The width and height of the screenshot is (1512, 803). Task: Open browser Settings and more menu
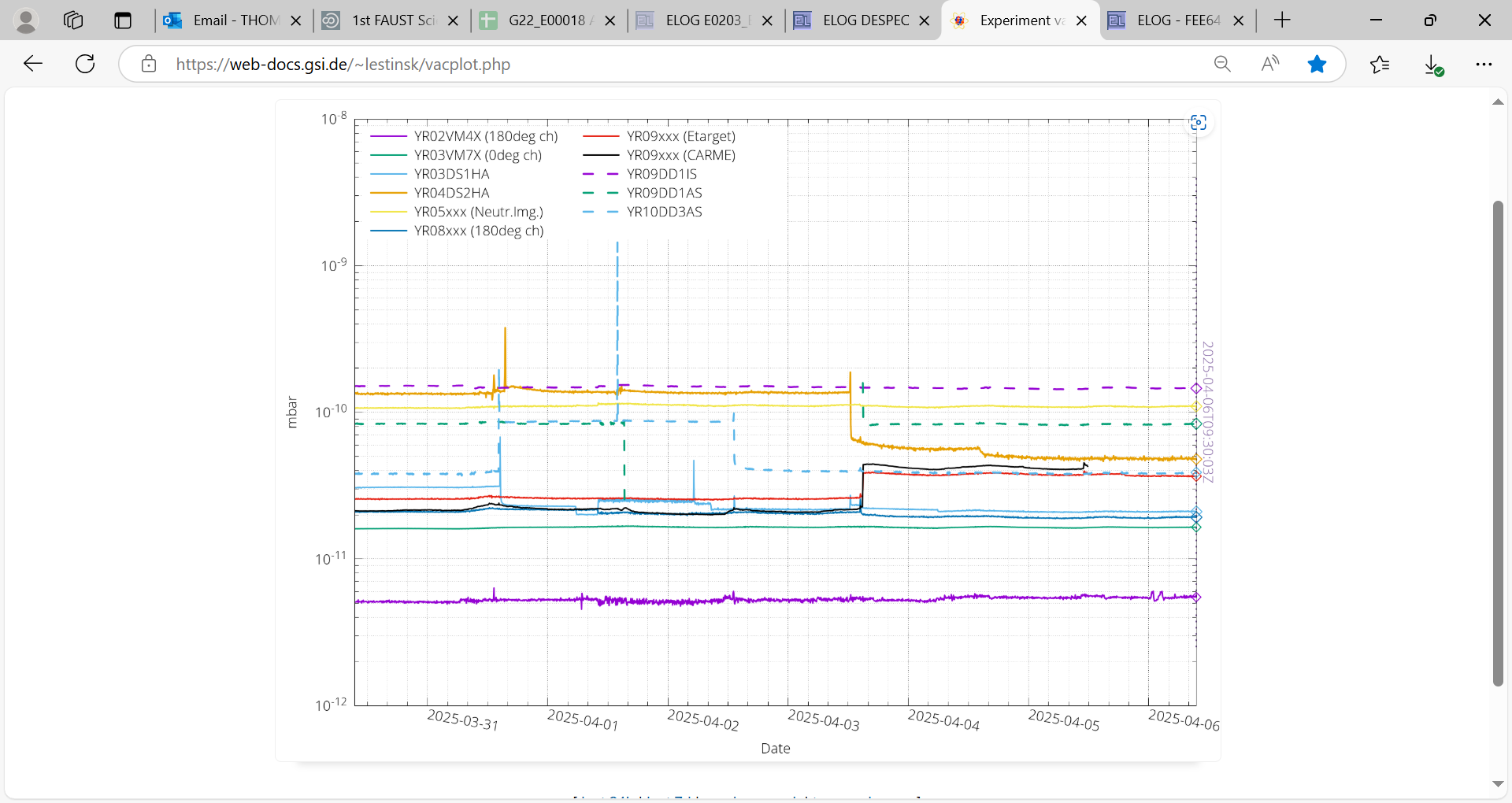tap(1484, 64)
